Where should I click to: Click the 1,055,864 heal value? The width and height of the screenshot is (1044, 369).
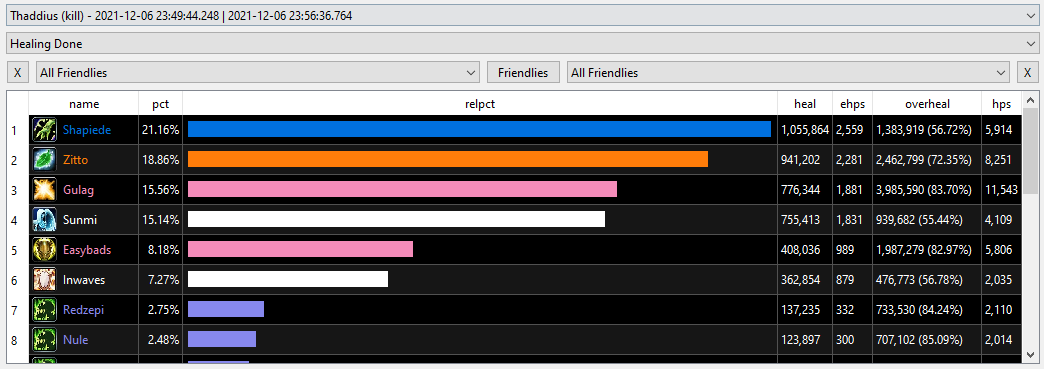click(805, 130)
